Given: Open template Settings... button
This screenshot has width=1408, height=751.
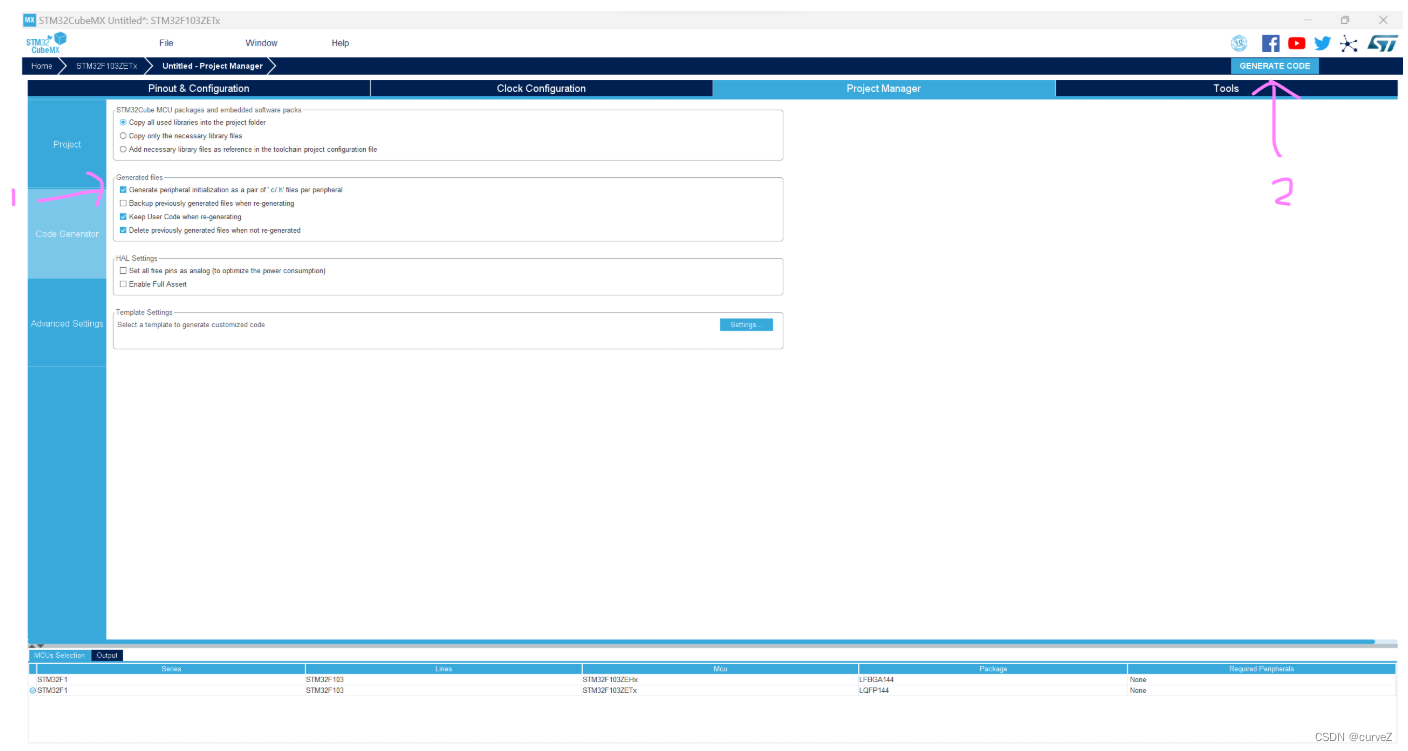Looking at the screenshot, I should click(746, 325).
